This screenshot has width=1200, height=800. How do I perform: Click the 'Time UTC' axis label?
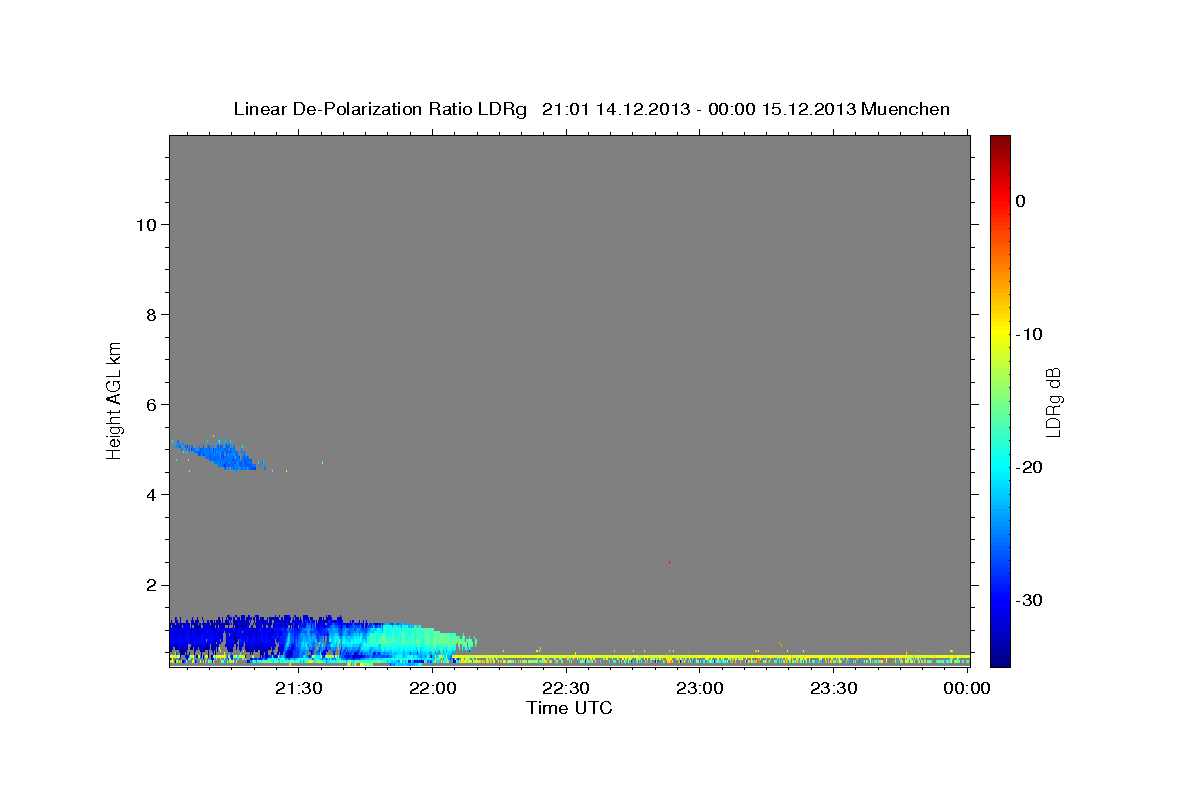pyautogui.click(x=569, y=708)
